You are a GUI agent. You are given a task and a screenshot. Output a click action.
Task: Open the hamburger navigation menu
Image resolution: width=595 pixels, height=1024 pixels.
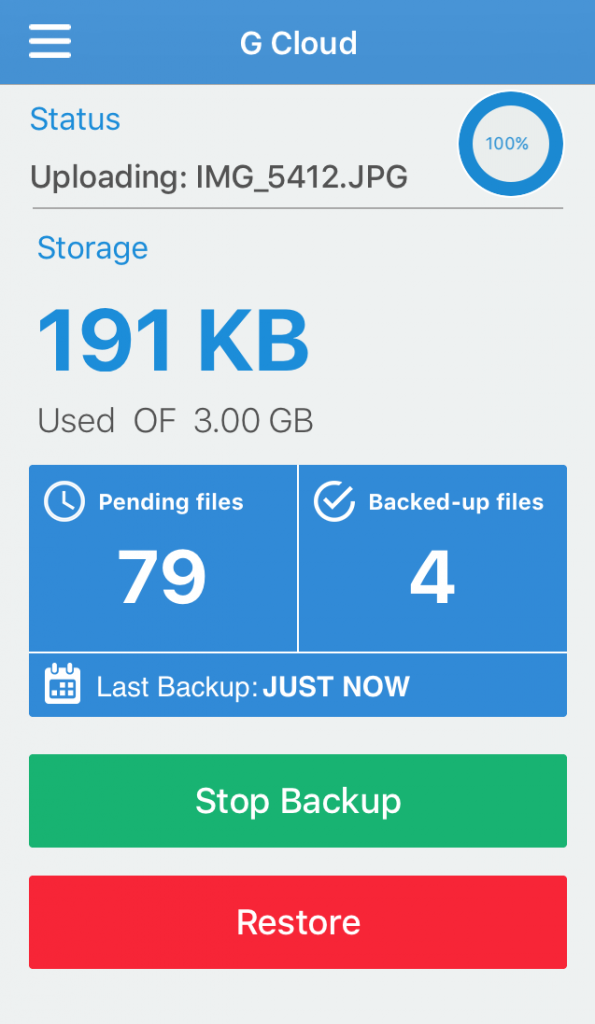coord(49,42)
